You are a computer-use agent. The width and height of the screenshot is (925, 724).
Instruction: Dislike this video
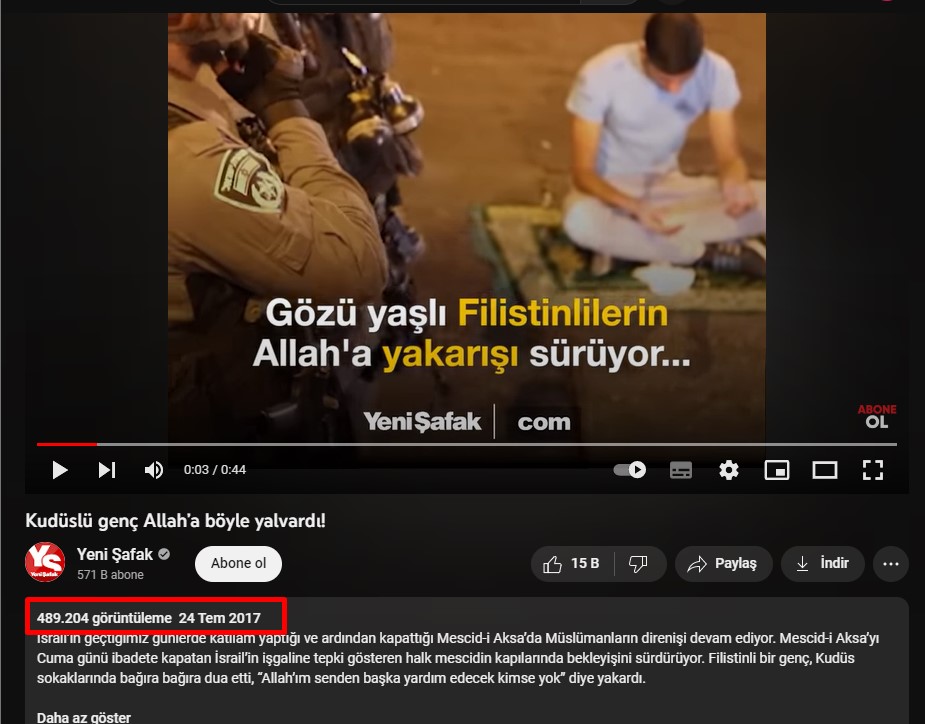638,564
